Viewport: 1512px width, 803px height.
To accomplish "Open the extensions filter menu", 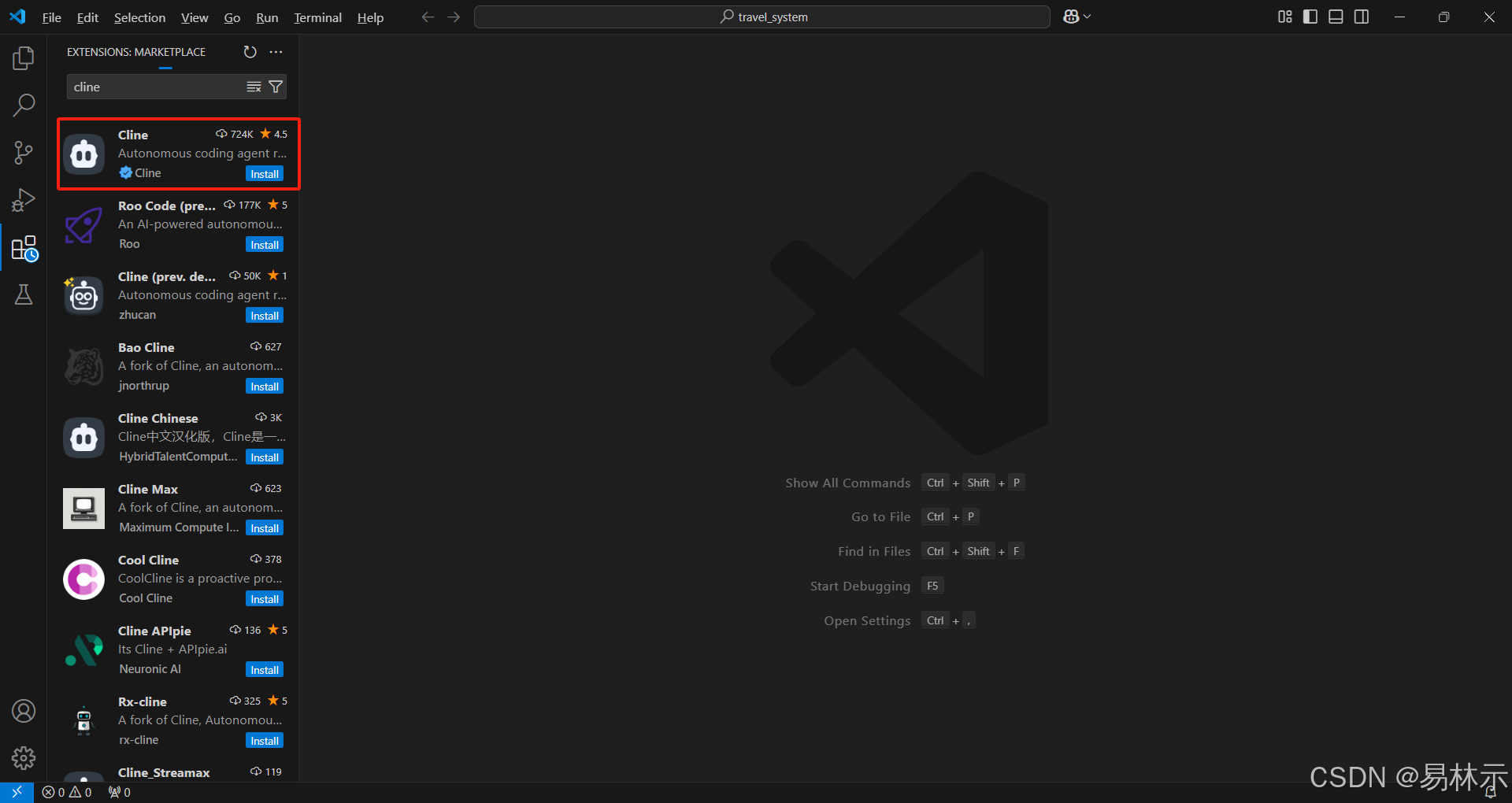I will click(x=276, y=87).
